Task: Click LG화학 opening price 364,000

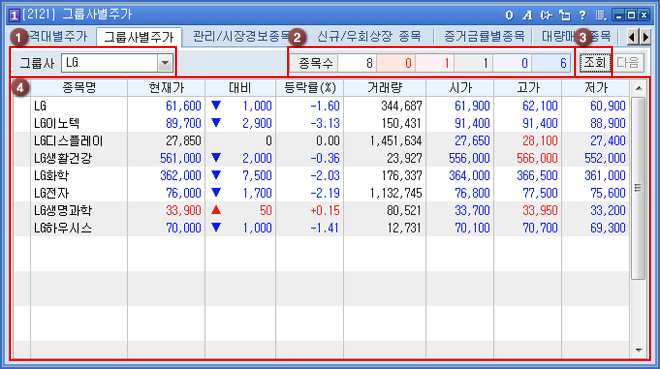Action: [469, 175]
